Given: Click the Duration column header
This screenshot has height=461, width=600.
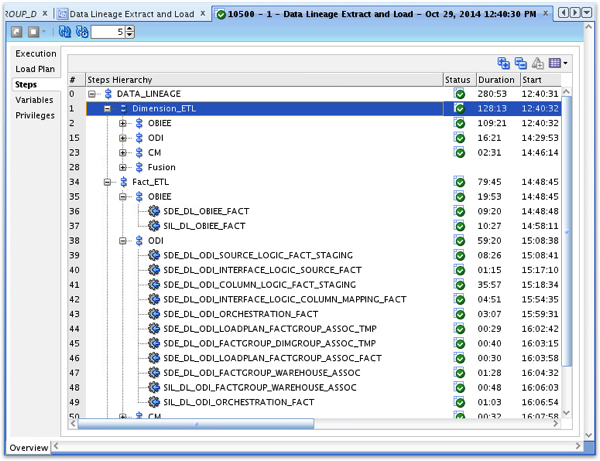Looking at the screenshot, I should 498,80.
